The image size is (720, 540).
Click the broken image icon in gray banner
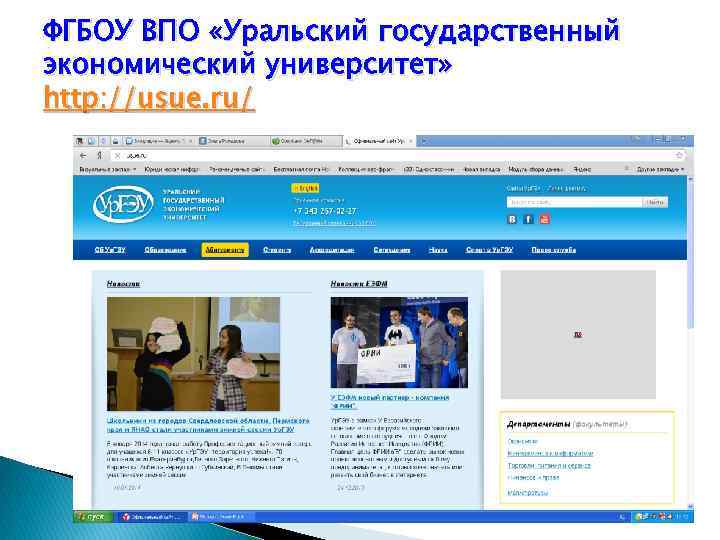(578, 334)
